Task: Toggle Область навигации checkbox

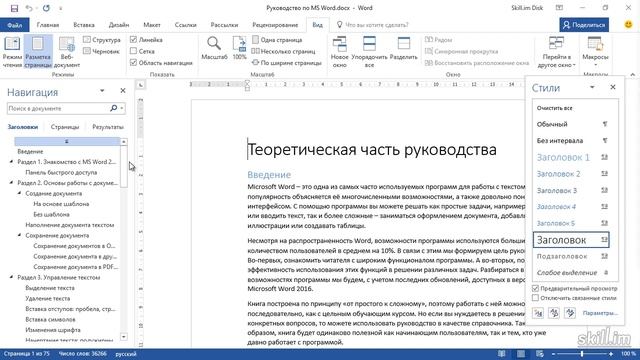Action: point(133,62)
